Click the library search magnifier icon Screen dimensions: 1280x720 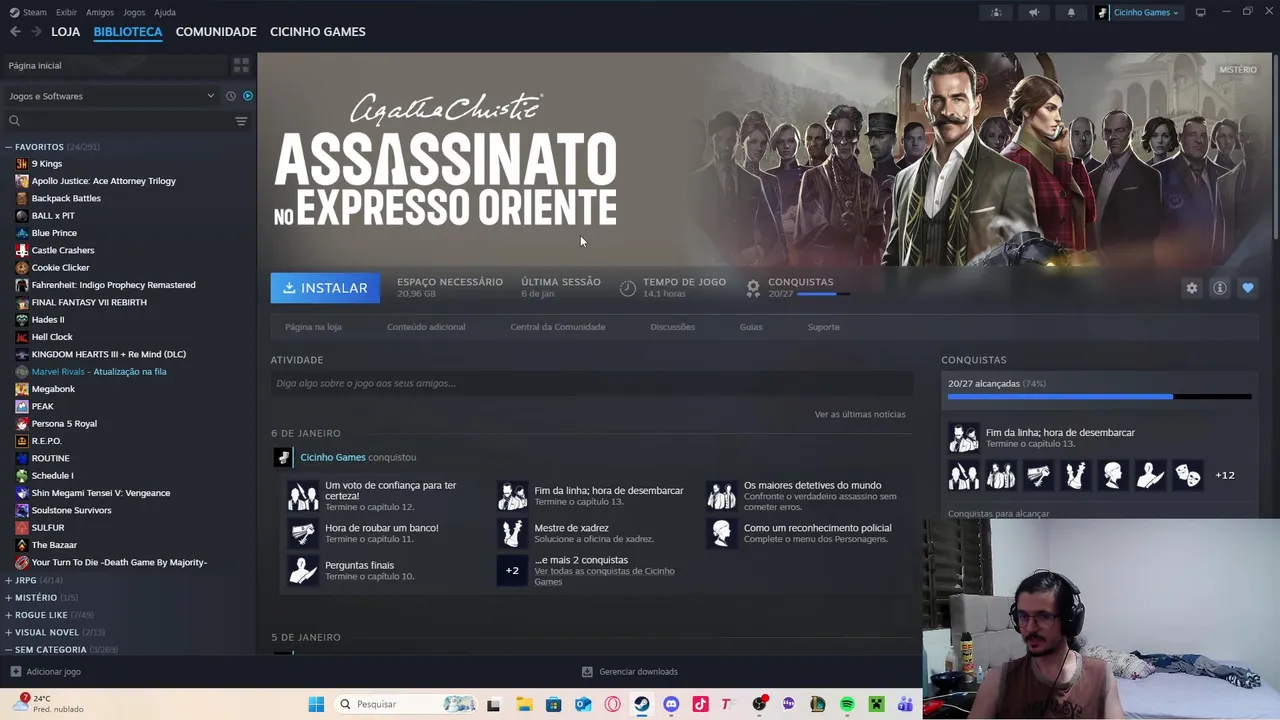(x=14, y=121)
